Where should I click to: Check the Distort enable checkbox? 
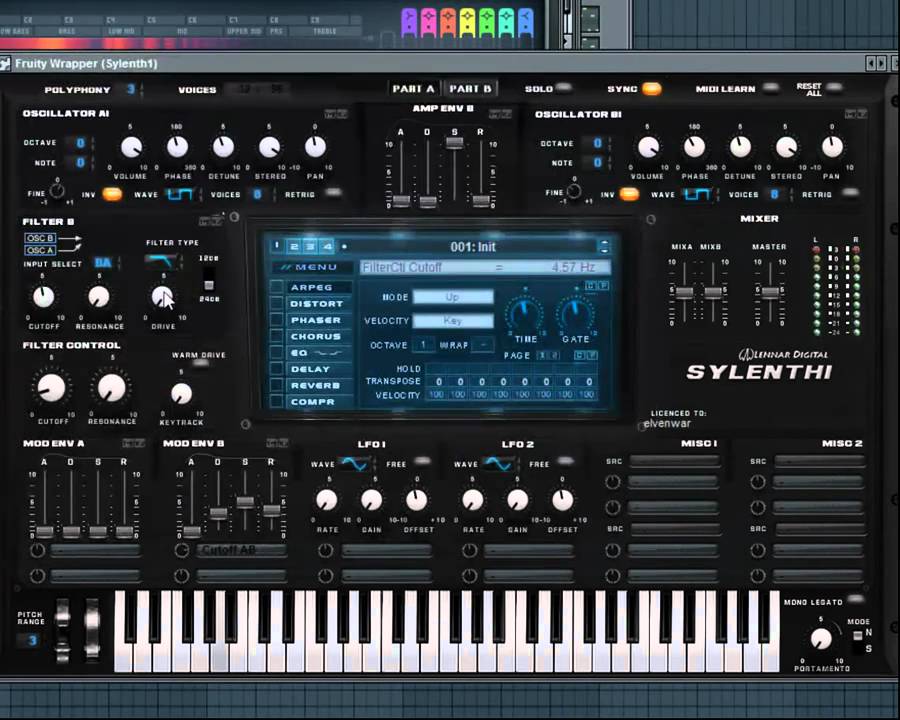[277, 303]
